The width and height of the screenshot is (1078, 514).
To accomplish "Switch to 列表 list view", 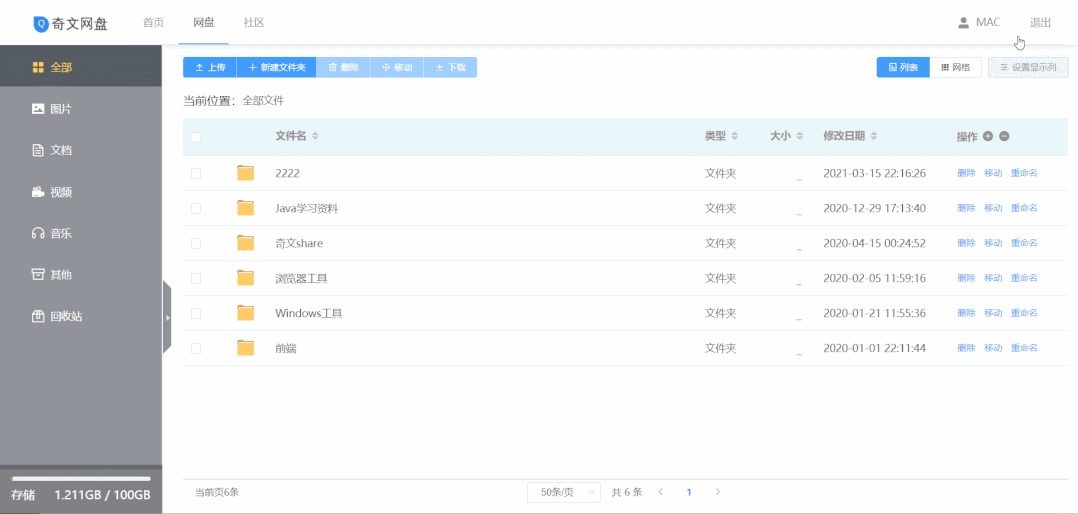I will click(x=903, y=67).
